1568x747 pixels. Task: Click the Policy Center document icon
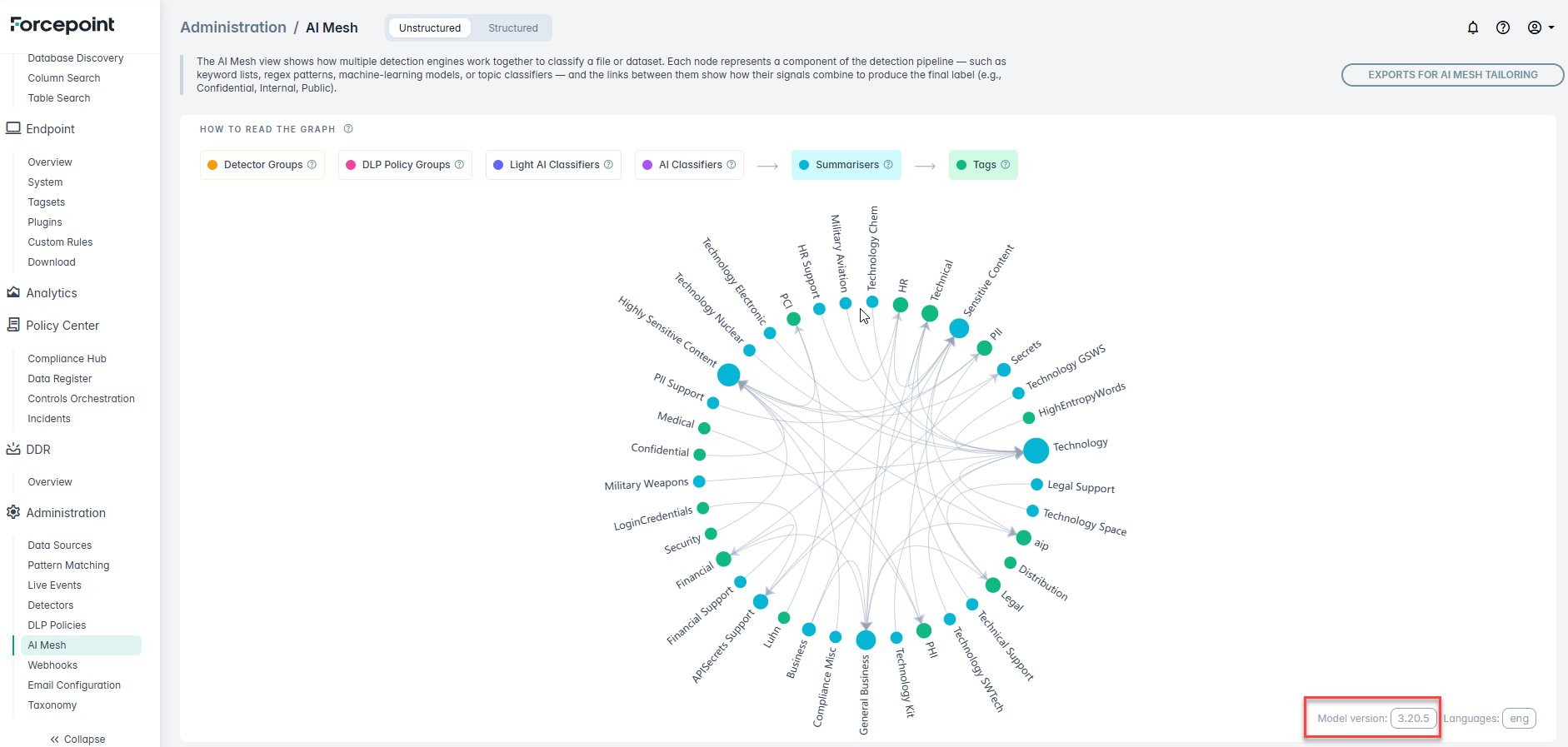13,325
